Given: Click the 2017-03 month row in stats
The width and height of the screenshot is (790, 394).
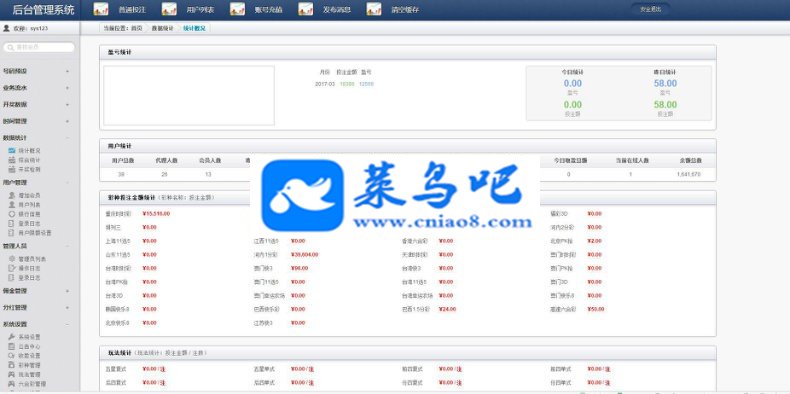Looking at the screenshot, I should pyautogui.click(x=344, y=84).
